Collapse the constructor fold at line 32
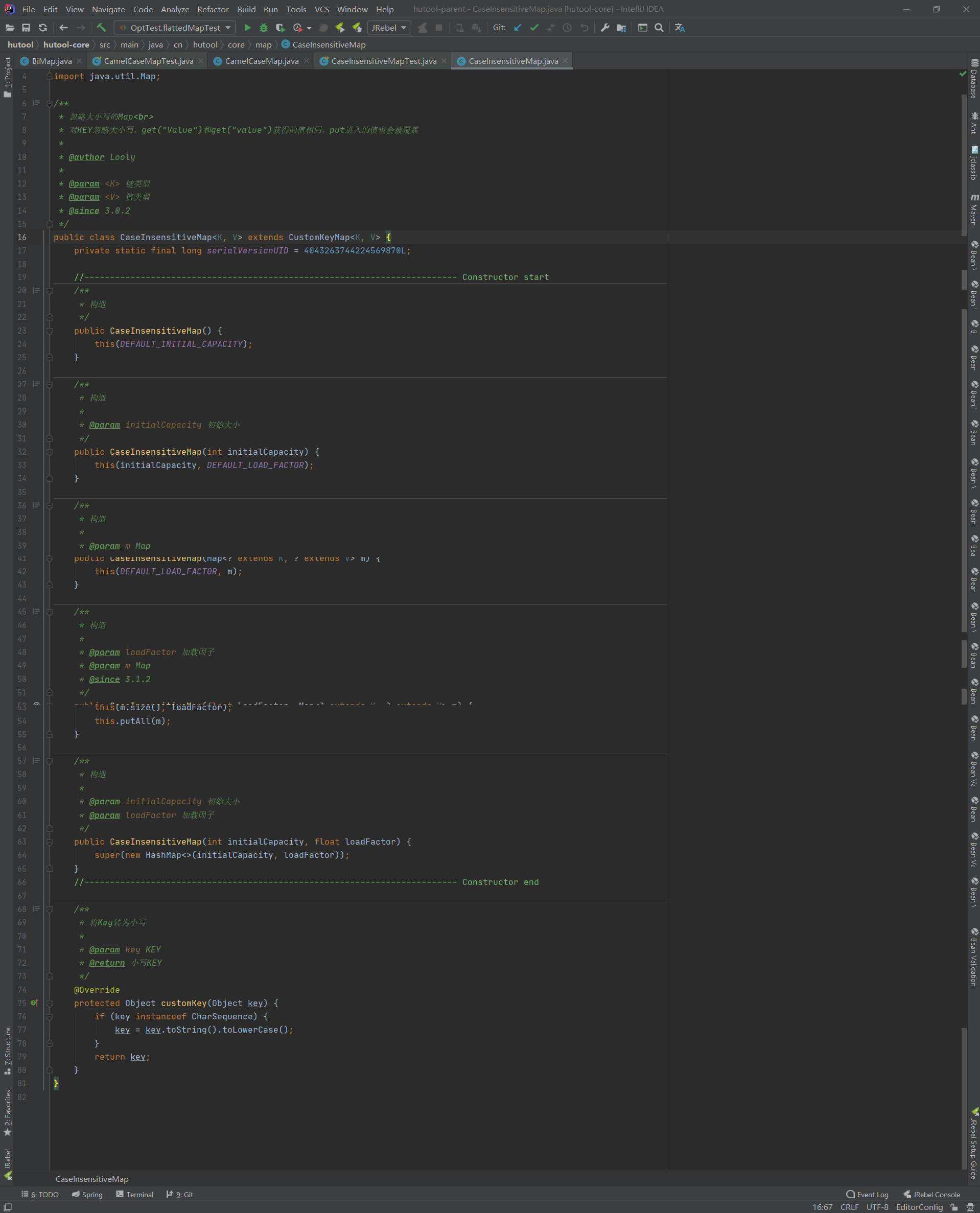Screen dimensions: 980x1213 [49, 452]
